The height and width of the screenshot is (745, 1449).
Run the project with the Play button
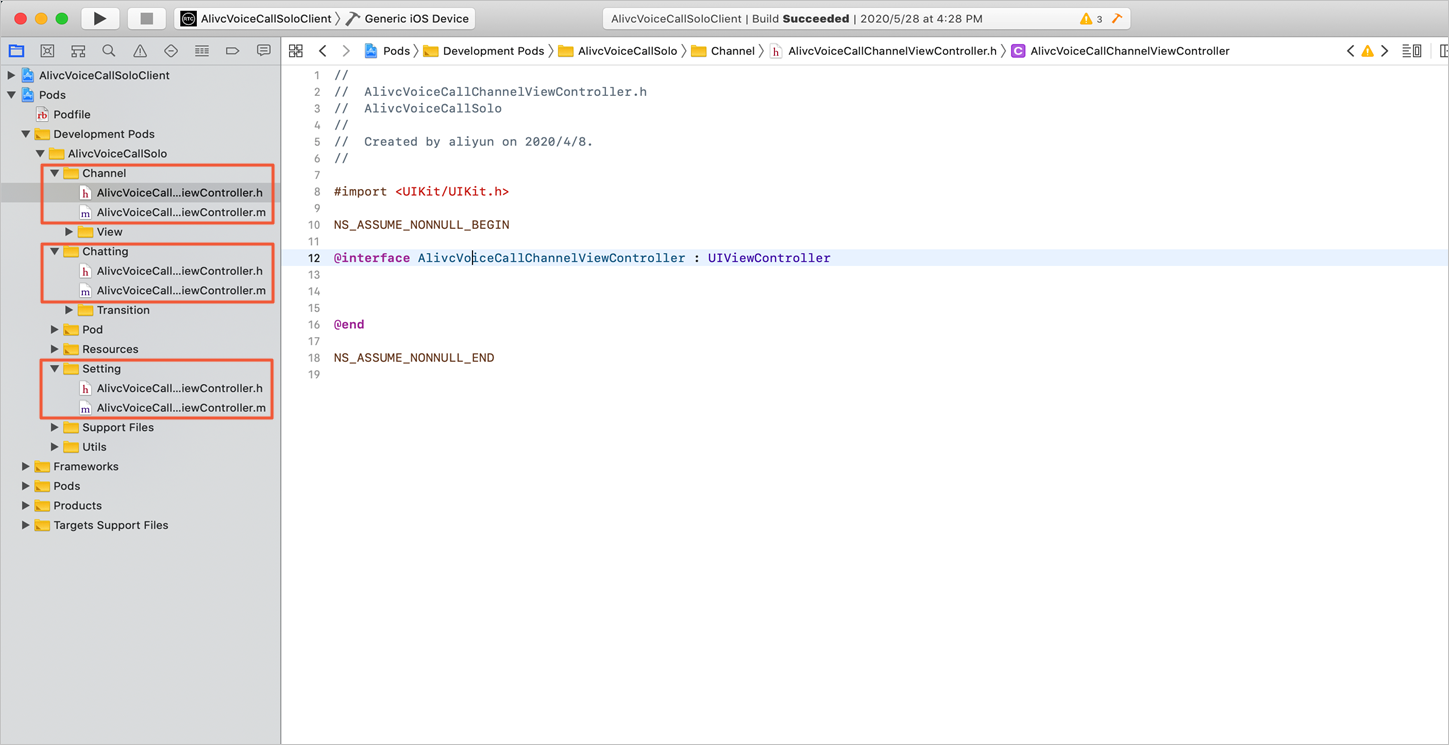(99, 18)
